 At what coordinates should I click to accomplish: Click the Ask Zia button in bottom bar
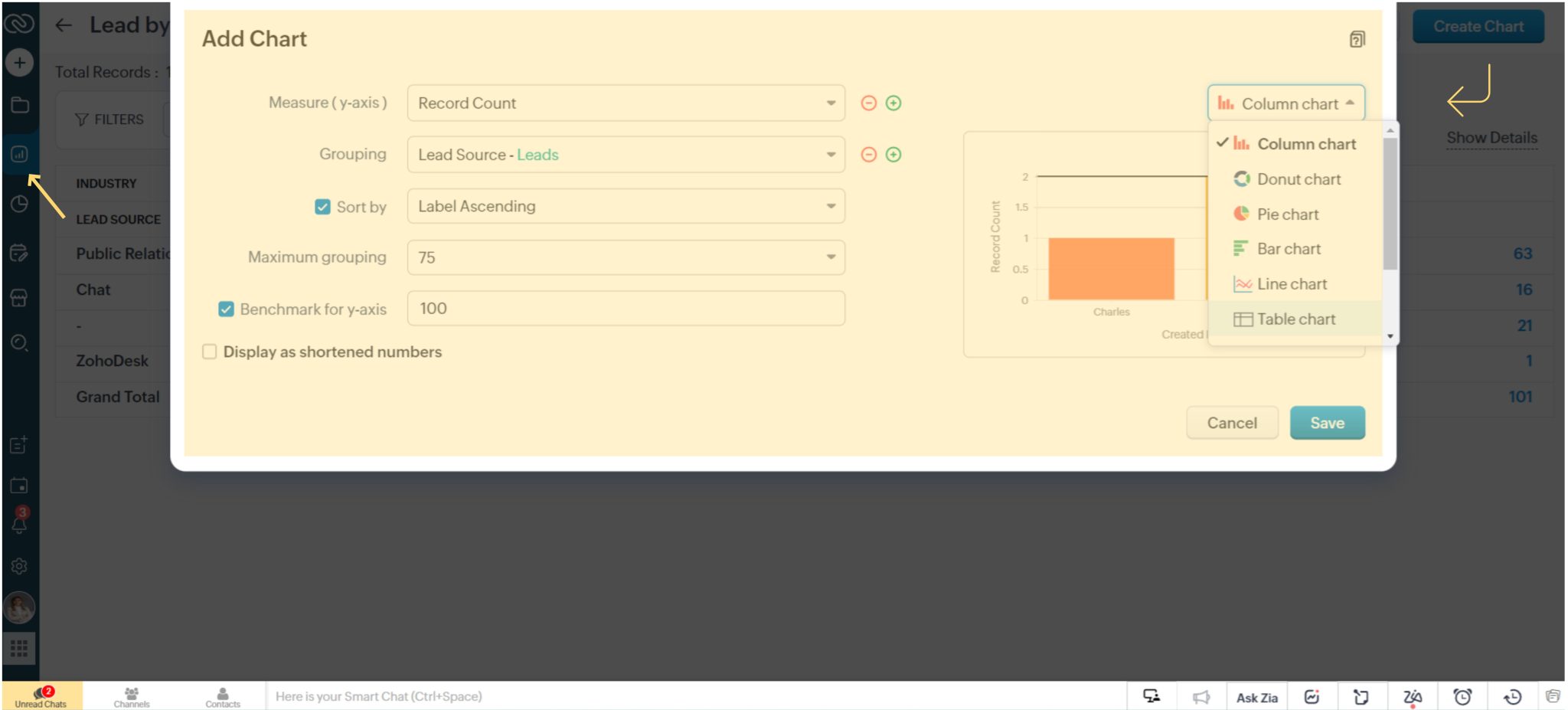[1256, 697]
